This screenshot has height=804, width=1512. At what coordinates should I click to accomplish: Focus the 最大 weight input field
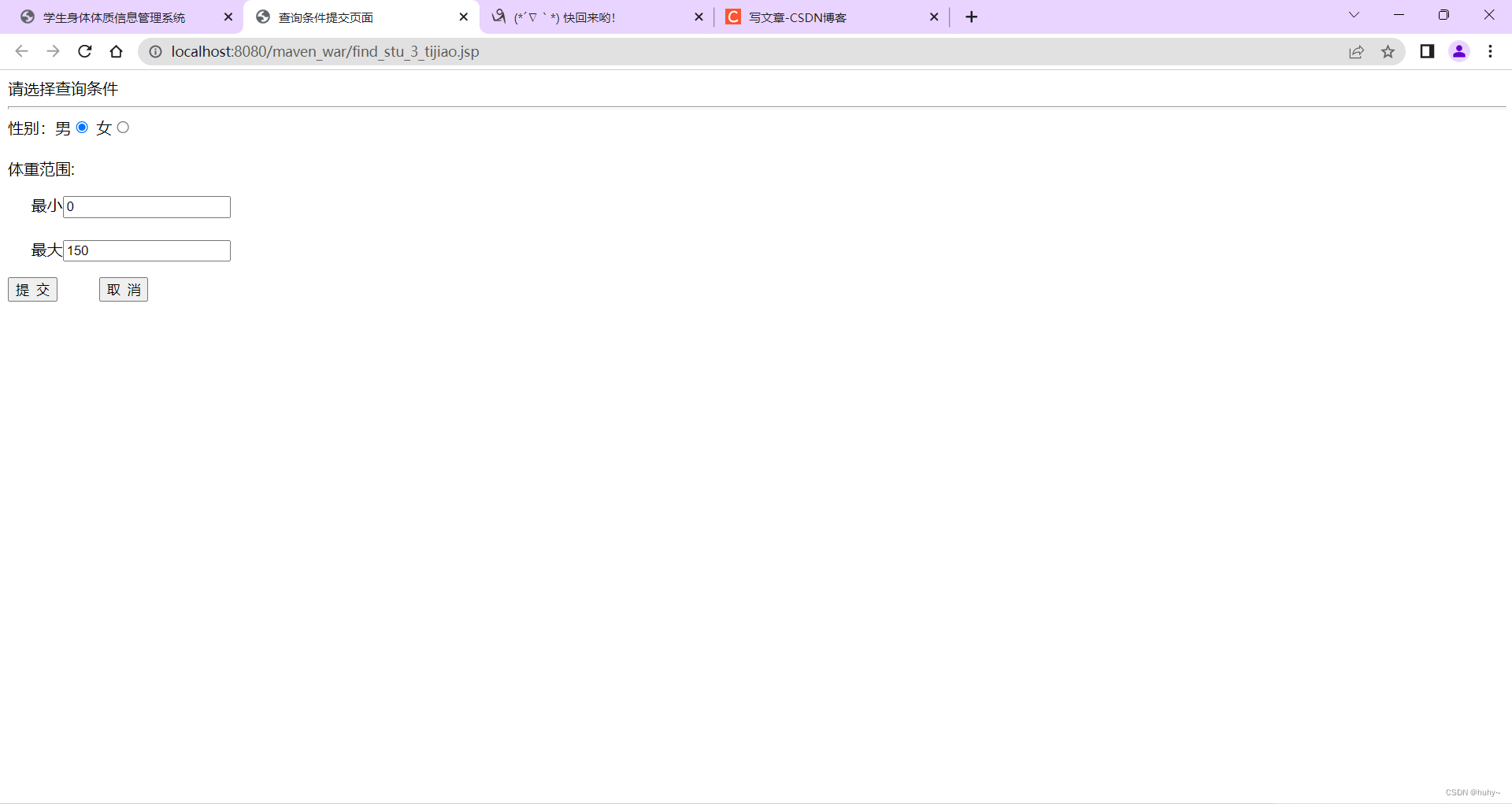[x=146, y=250]
